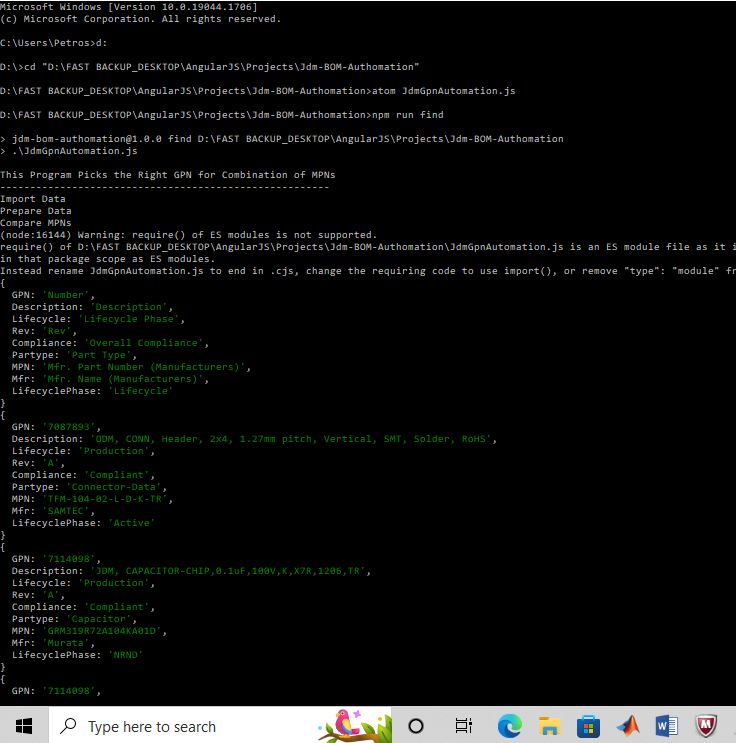Click the Partype: 'Connector-Data' line
Screen dimensions: 736x743
click(x=89, y=487)
